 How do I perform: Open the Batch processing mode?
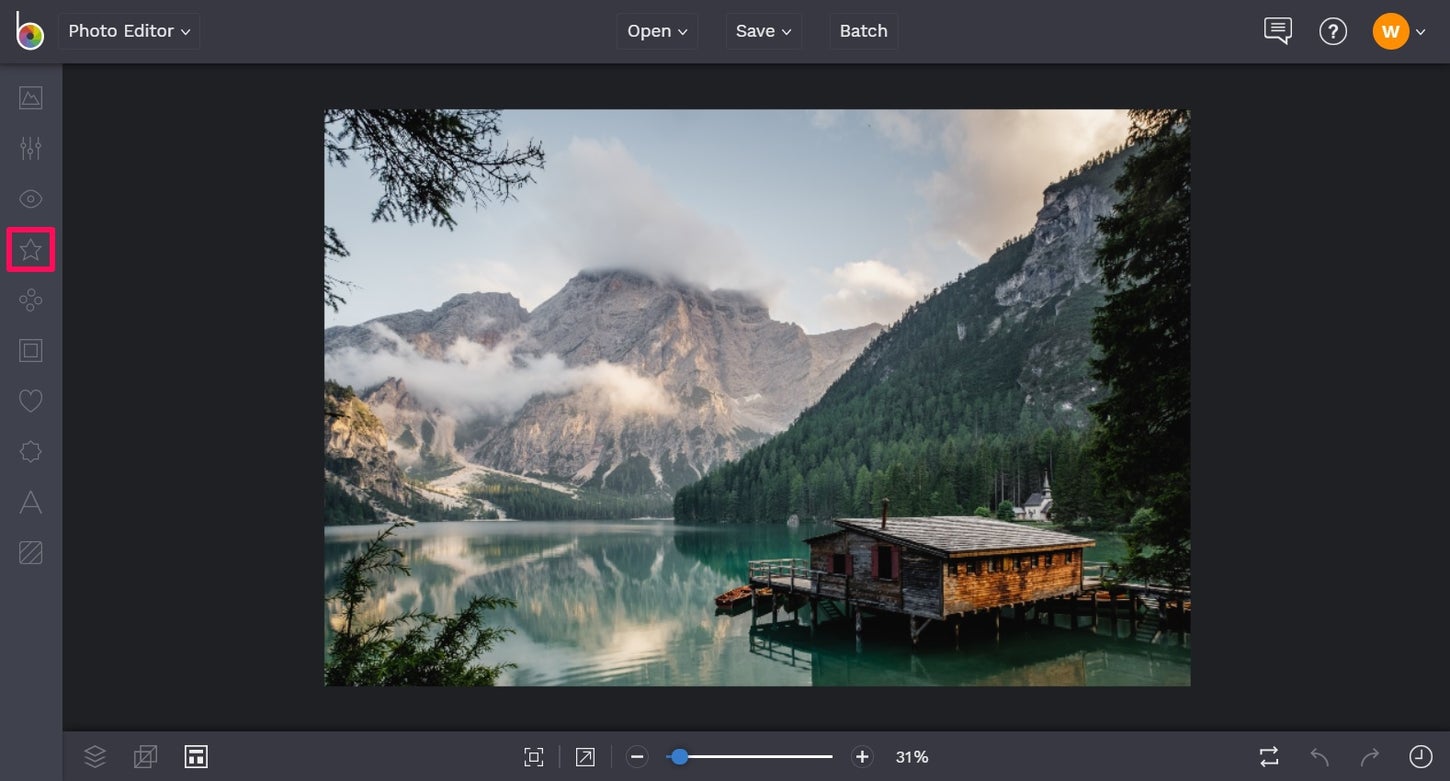863,30
